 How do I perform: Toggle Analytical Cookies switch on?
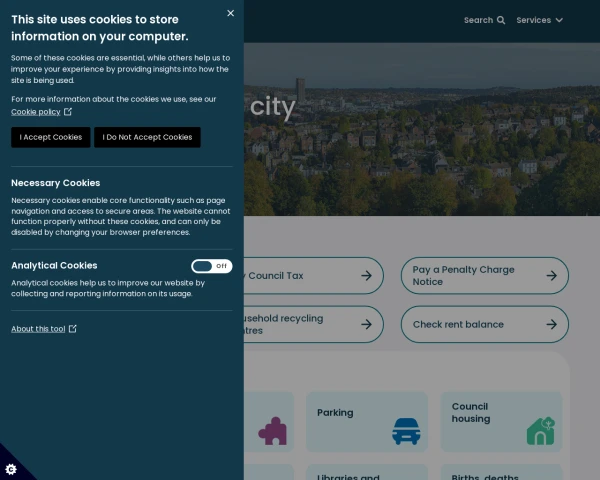[211, 266]
